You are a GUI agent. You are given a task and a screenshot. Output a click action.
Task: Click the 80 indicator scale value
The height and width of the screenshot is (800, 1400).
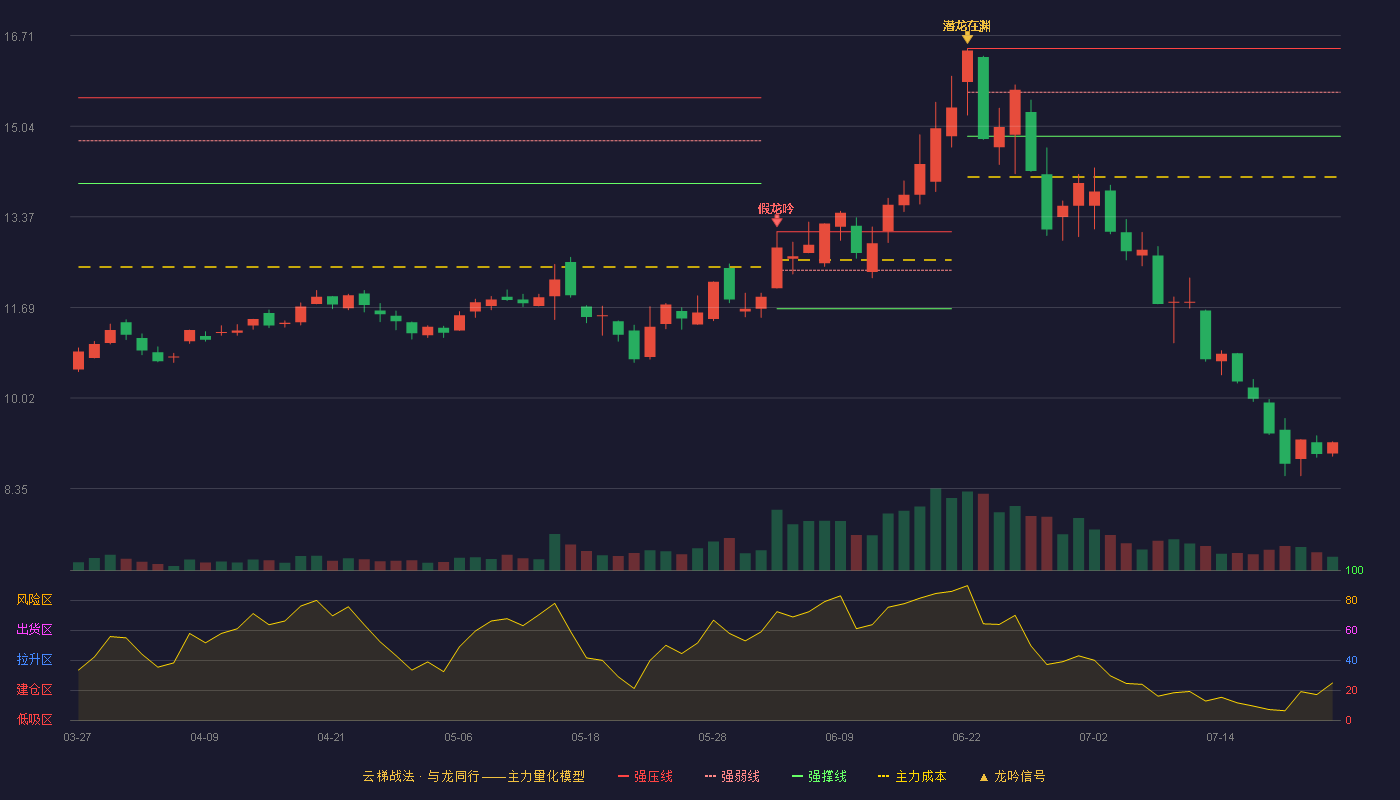click(1351, 601)
